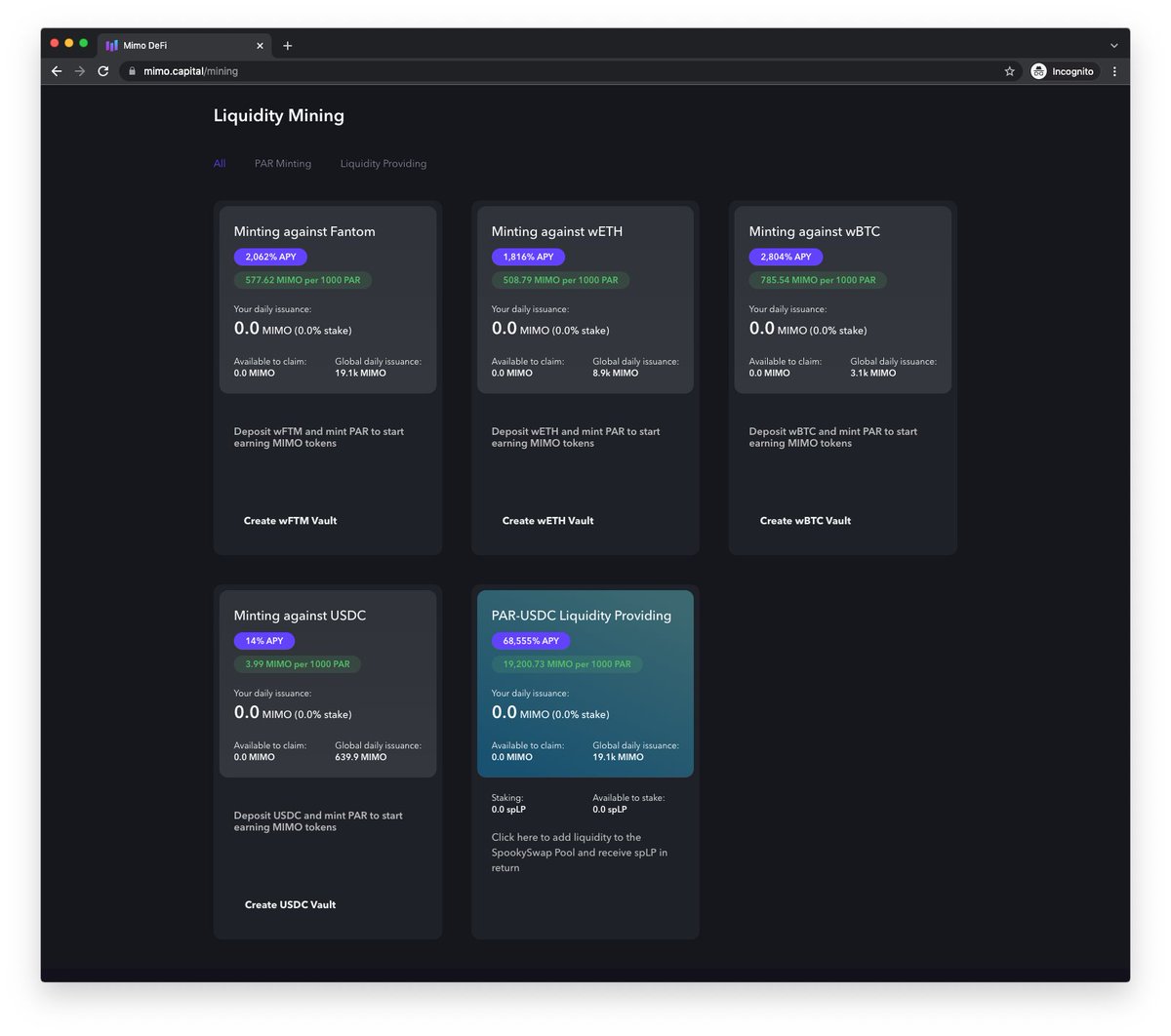
Task: Click the mimo.capital/mining address field
Action: click(x=571, y=71)
